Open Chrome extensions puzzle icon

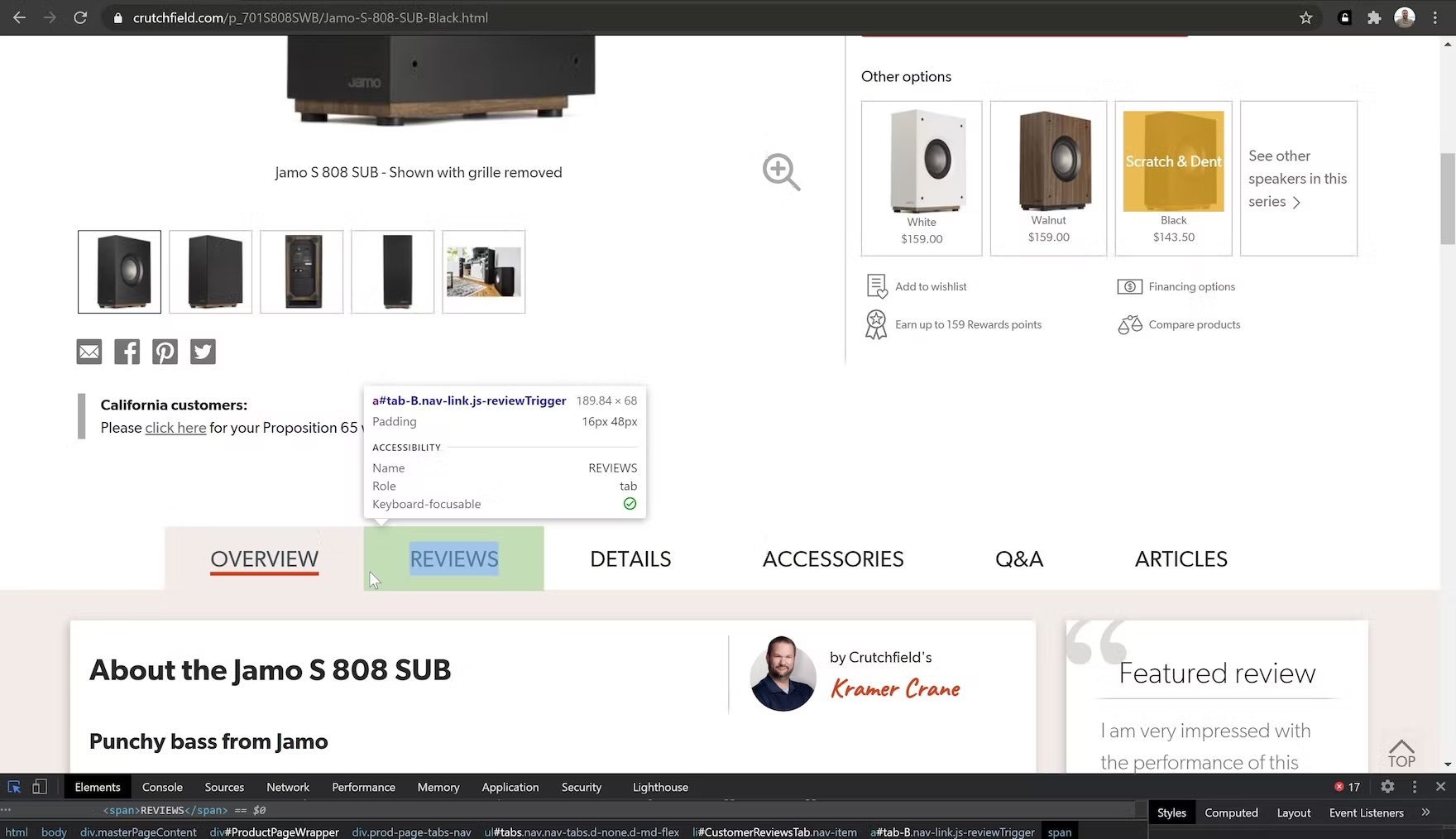click(1374, 17)
